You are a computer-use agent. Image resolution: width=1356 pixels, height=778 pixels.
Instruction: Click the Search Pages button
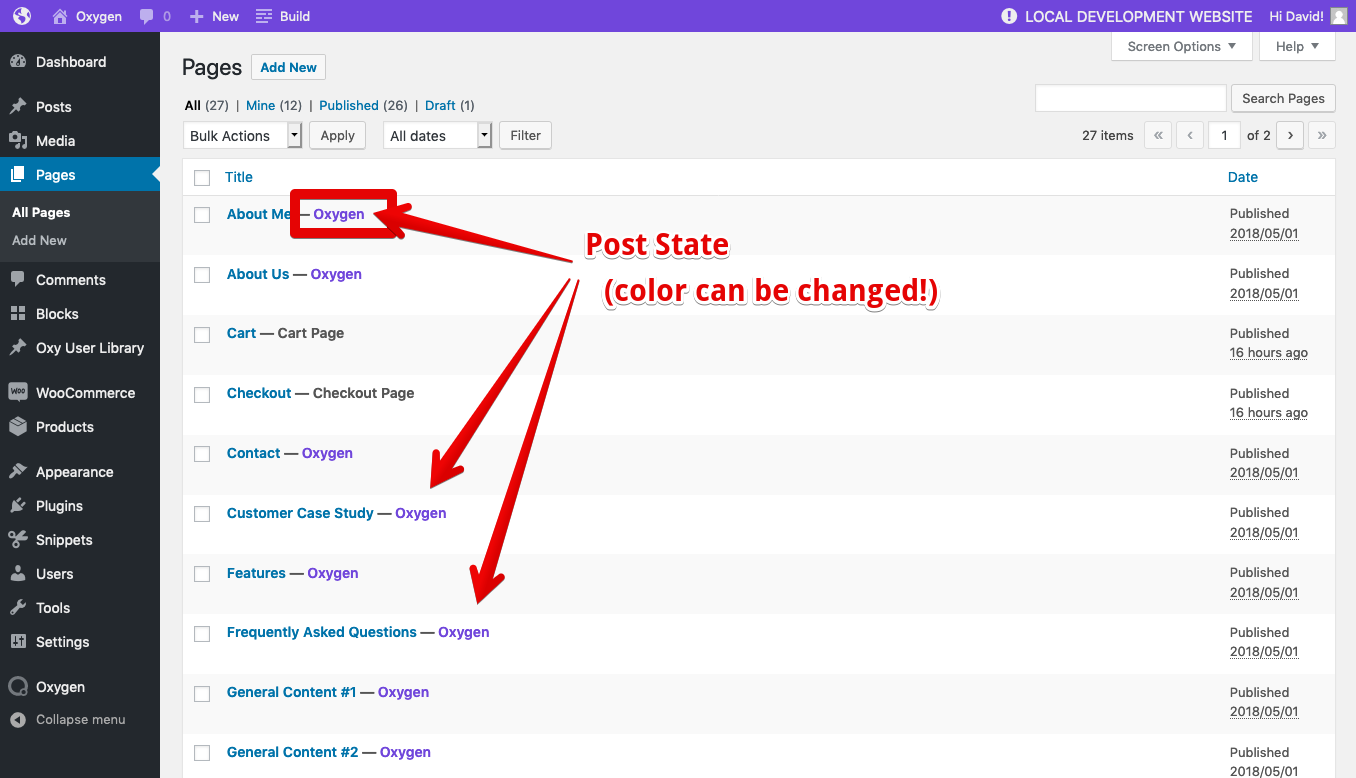click(1283, 98)
